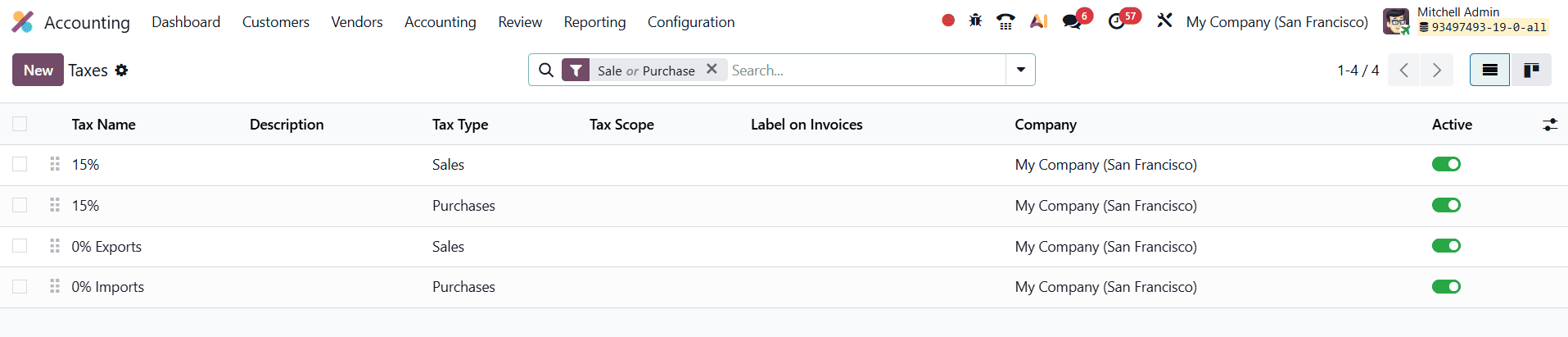
Task: Grab drag handle of 15% Purchases row
Action: click(55, 205)
